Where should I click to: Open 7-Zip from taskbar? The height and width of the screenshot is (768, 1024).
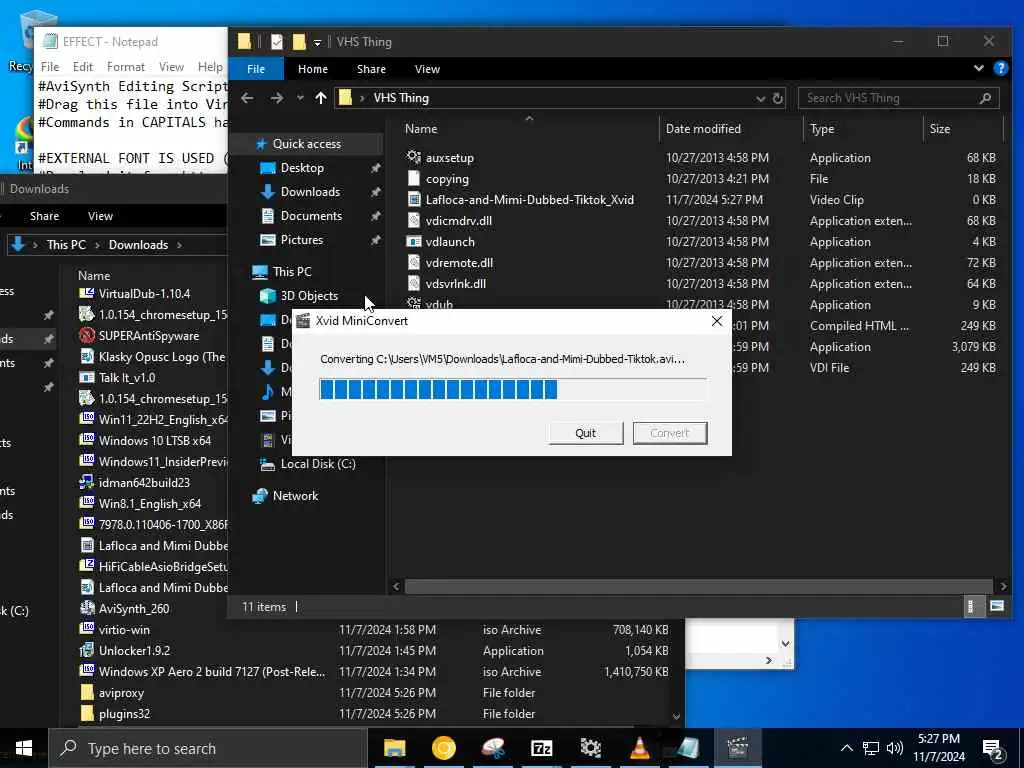(541, 748)
